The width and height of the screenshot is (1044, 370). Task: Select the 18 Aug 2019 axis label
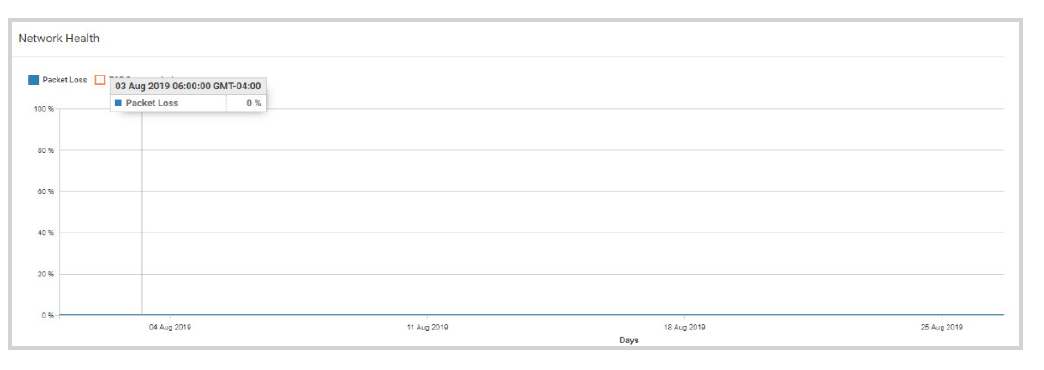click(684, 327)
